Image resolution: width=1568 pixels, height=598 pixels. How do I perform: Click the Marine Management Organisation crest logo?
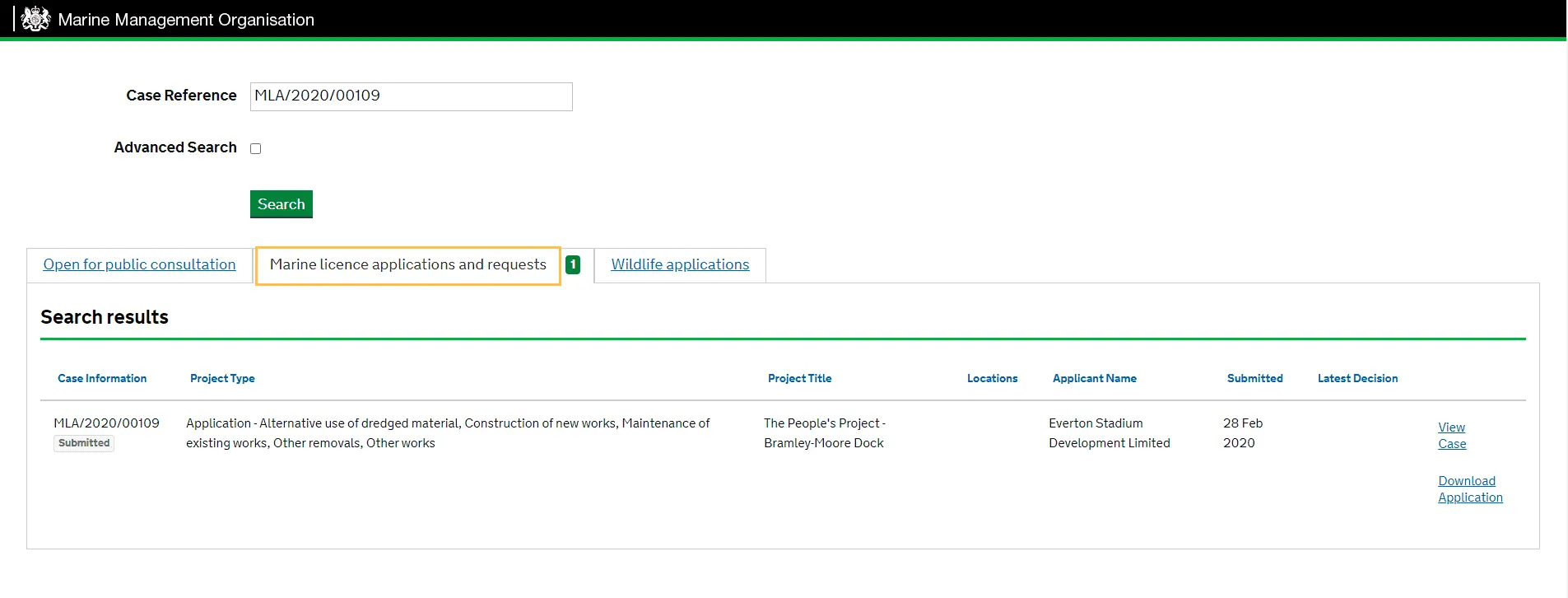(35, 19)
